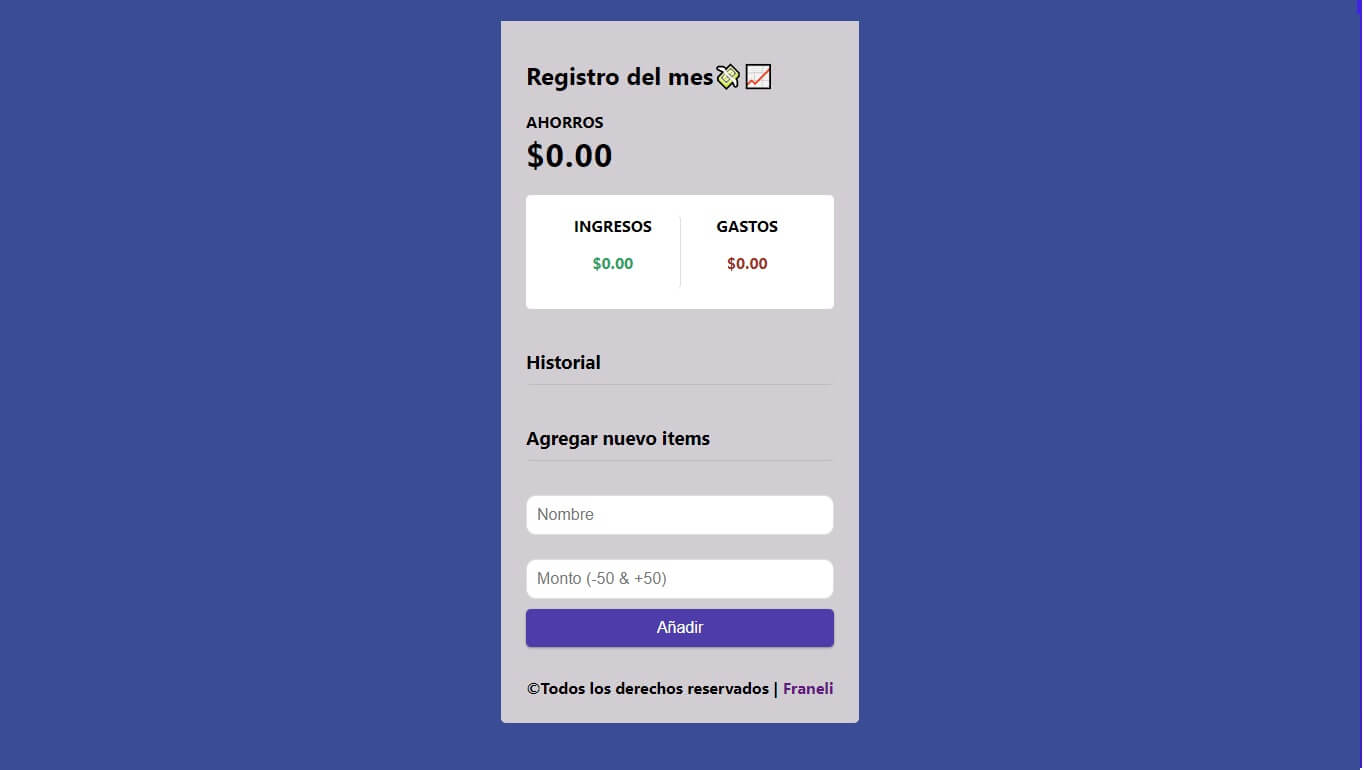Focus the Monto amount input field
Image resolution: width=1364 pixels, height=770 pixels.
tap(679, 579)
